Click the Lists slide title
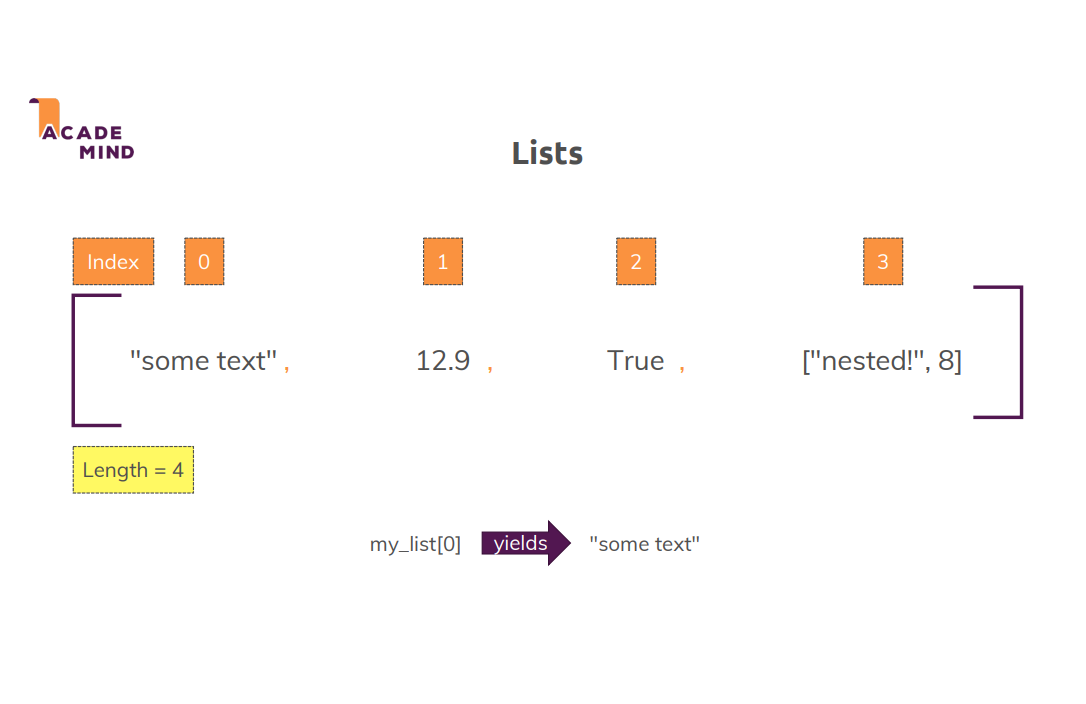 (x=547, y=153)
